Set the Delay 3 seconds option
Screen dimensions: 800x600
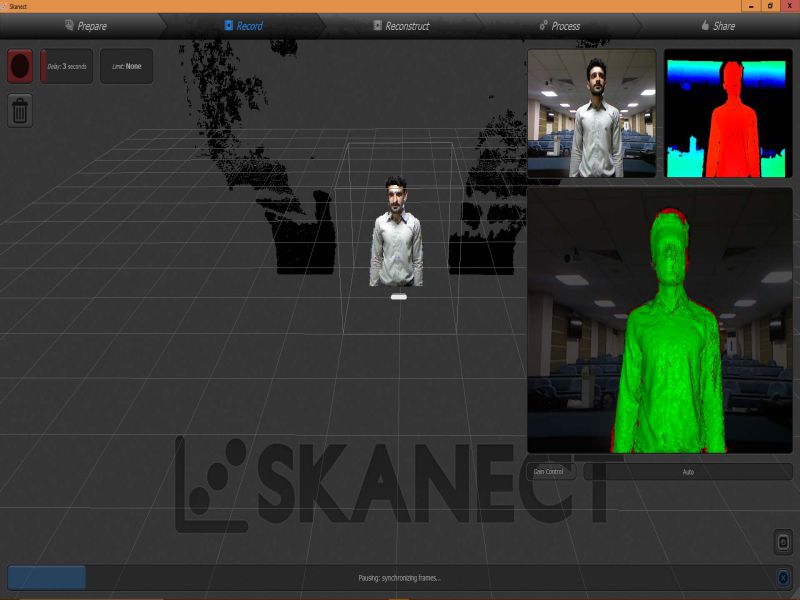[66, 66]
